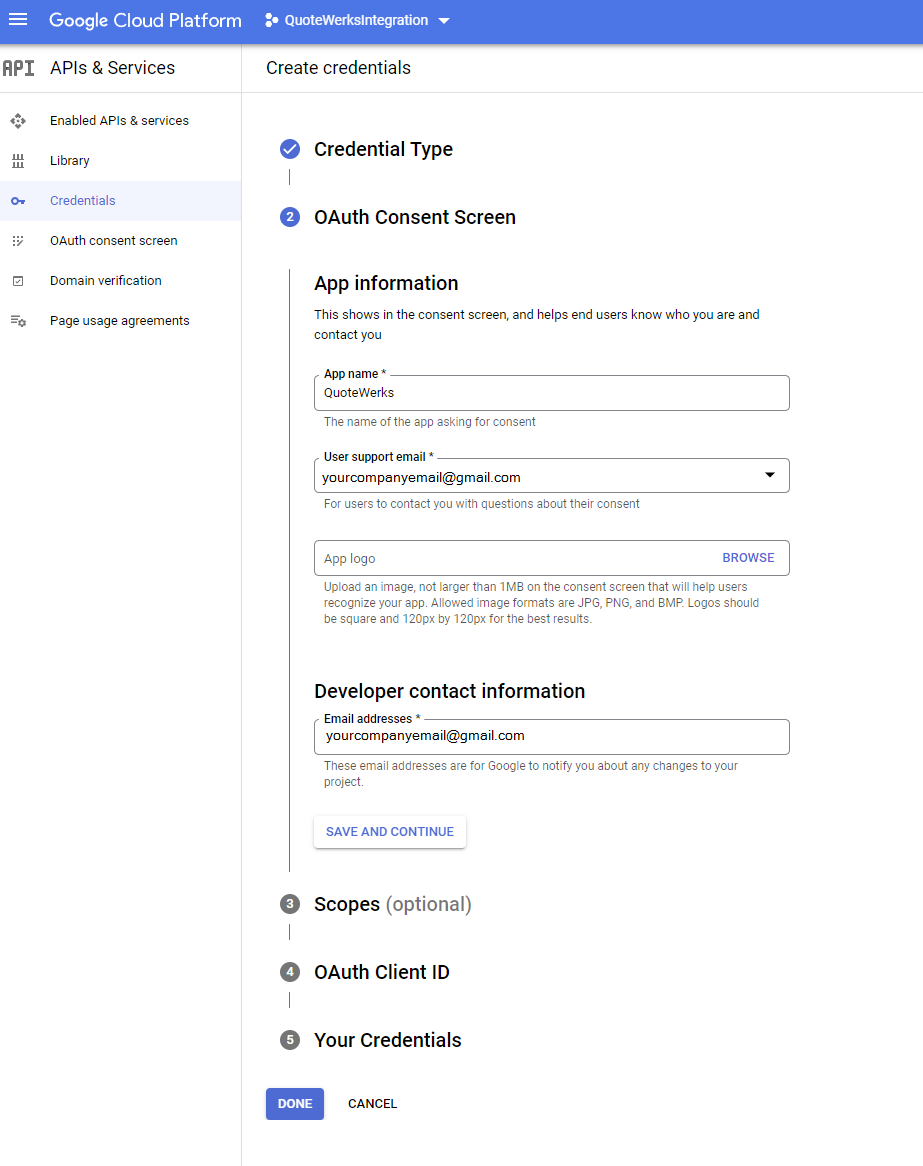Viewport: 923px width, 1166px height.
Task: Click into the App name field
Action: (550, 393)
